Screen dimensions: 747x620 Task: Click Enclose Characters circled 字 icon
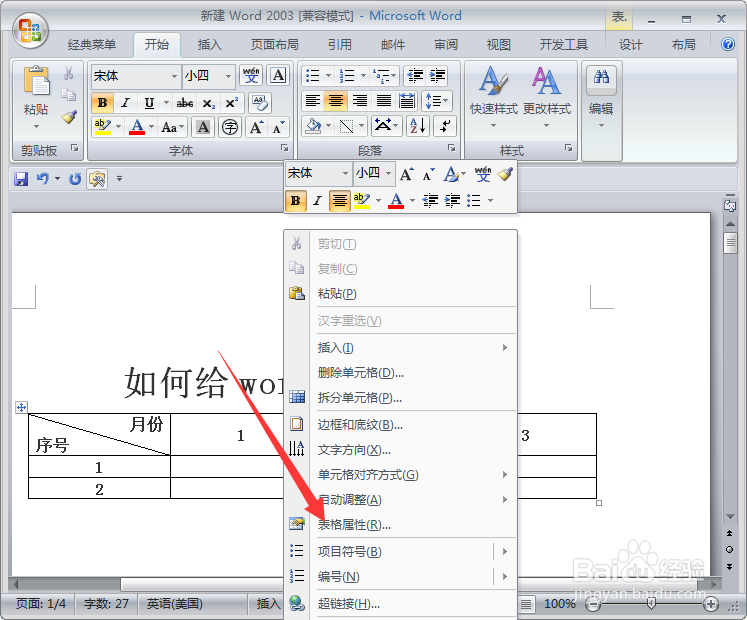pyautogui.click(x=230, y=127)
